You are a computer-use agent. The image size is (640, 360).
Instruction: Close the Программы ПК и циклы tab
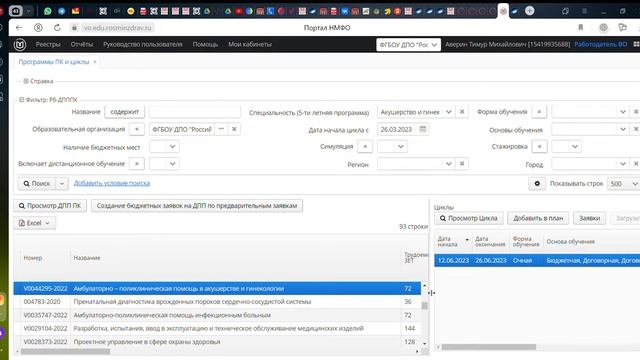pos(95,62)
